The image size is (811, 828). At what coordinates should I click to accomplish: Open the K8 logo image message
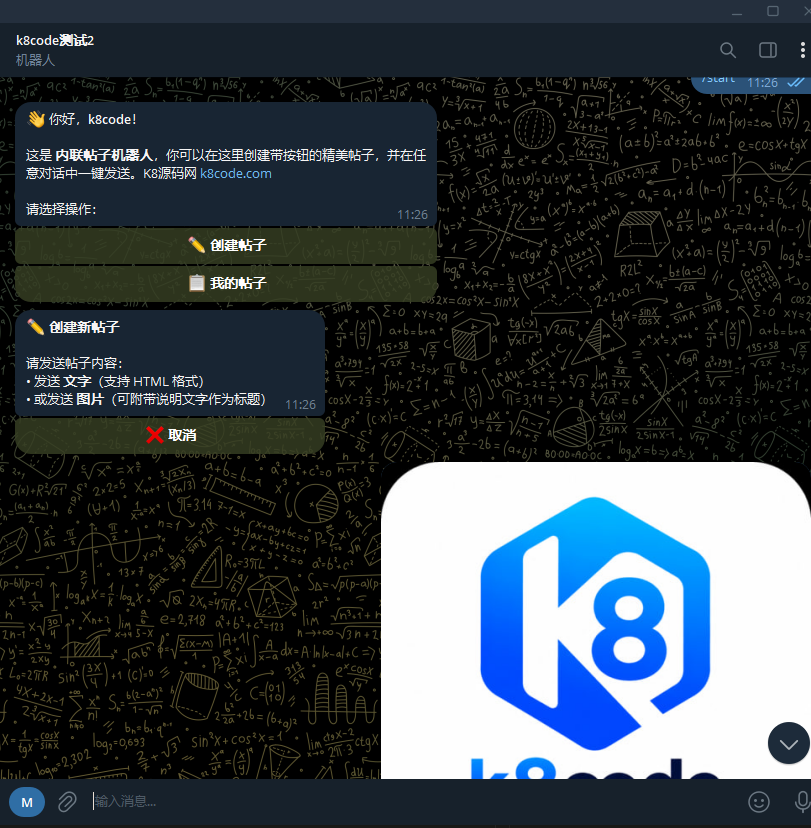(x=596, y=620)
